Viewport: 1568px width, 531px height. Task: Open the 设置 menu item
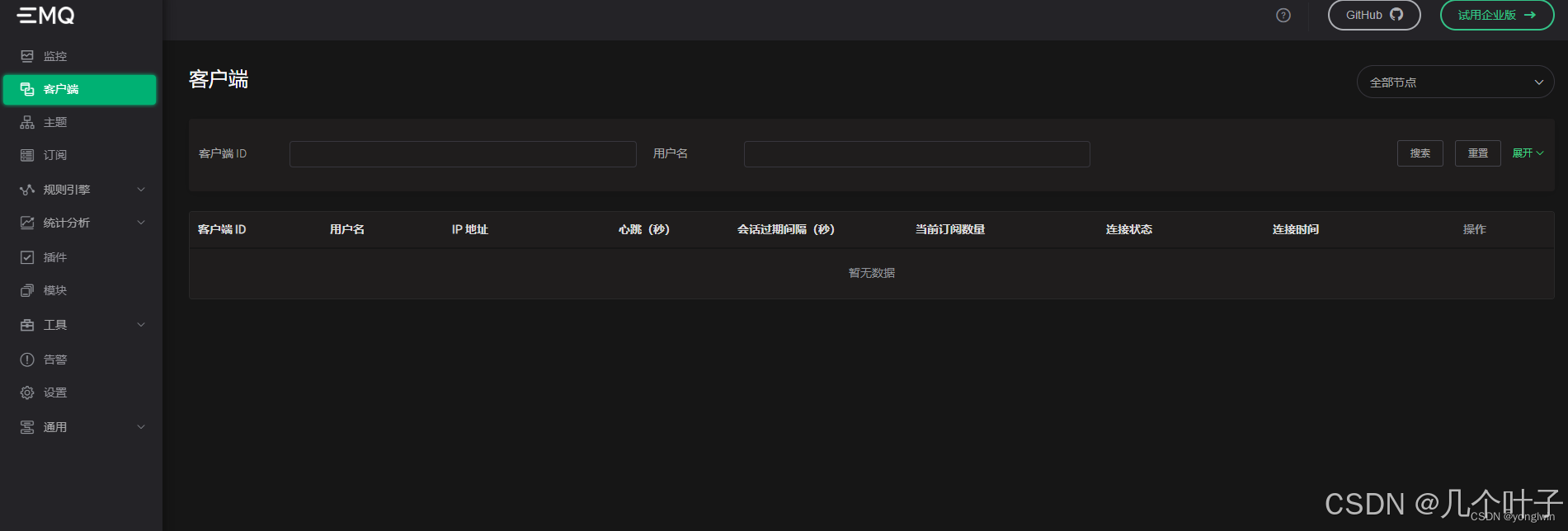click(79, 392)
